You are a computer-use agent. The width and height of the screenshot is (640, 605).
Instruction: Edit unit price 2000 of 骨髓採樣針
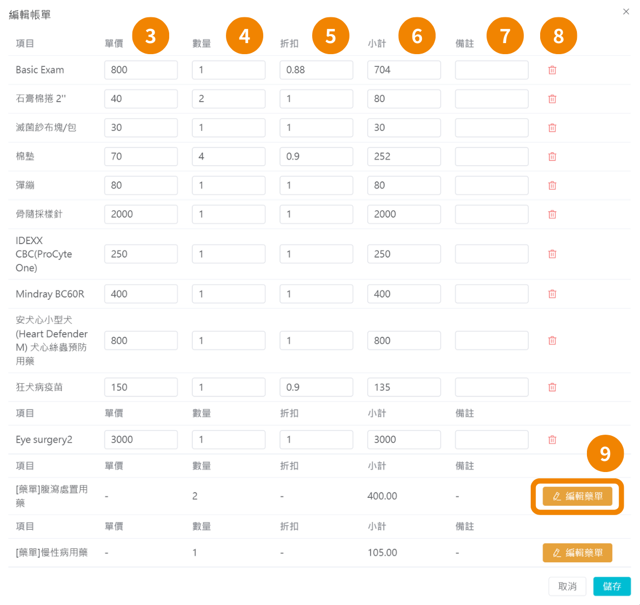pos(141,214)
